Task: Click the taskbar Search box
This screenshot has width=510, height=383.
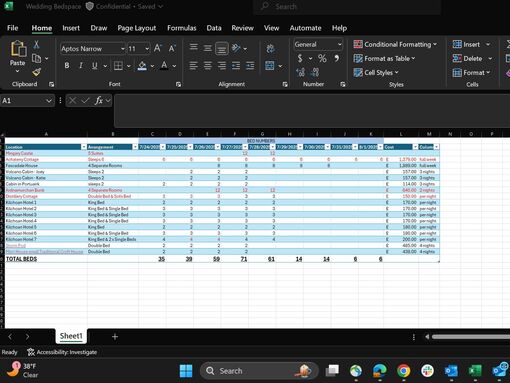Action: click(x=259, y=371)
